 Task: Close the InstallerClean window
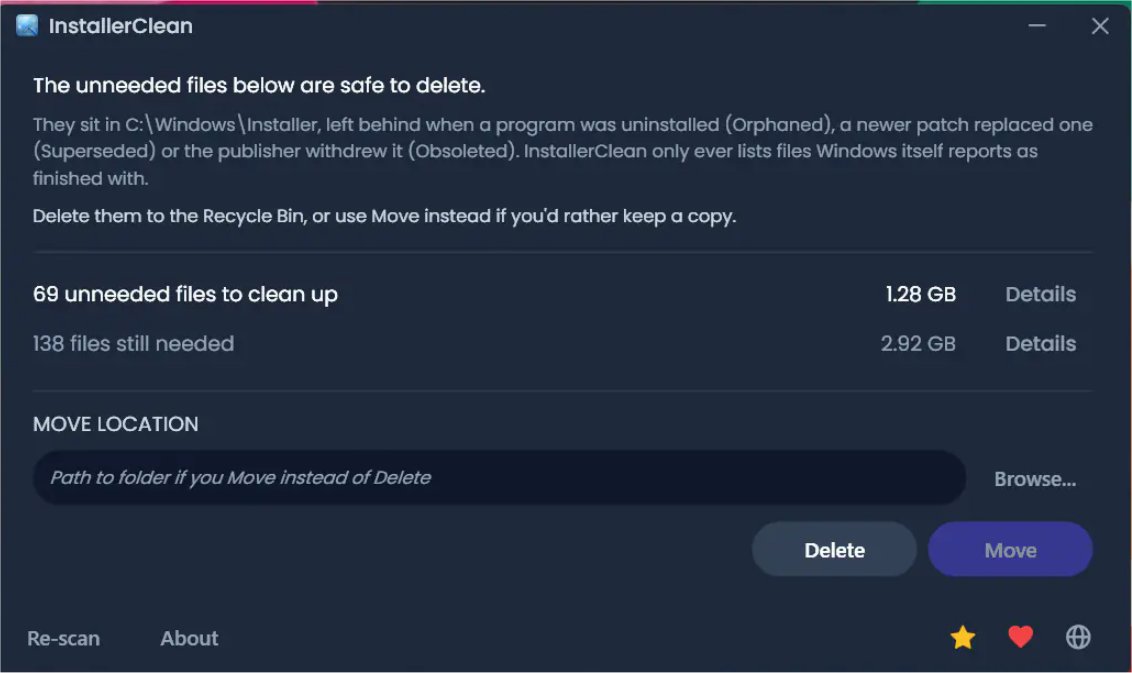point(1100,26)
